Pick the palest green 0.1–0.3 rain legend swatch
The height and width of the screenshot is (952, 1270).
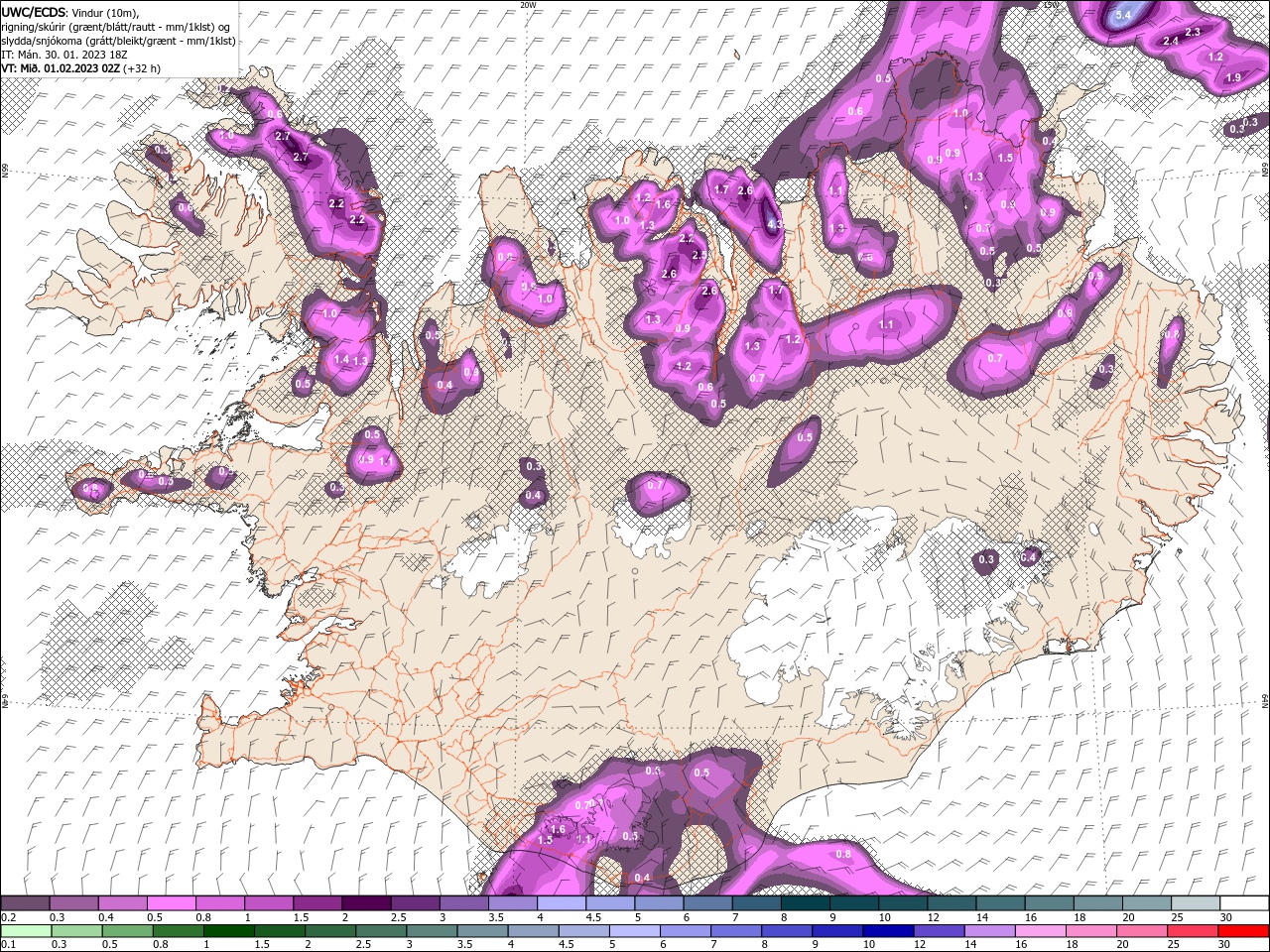tap(25, 931)
